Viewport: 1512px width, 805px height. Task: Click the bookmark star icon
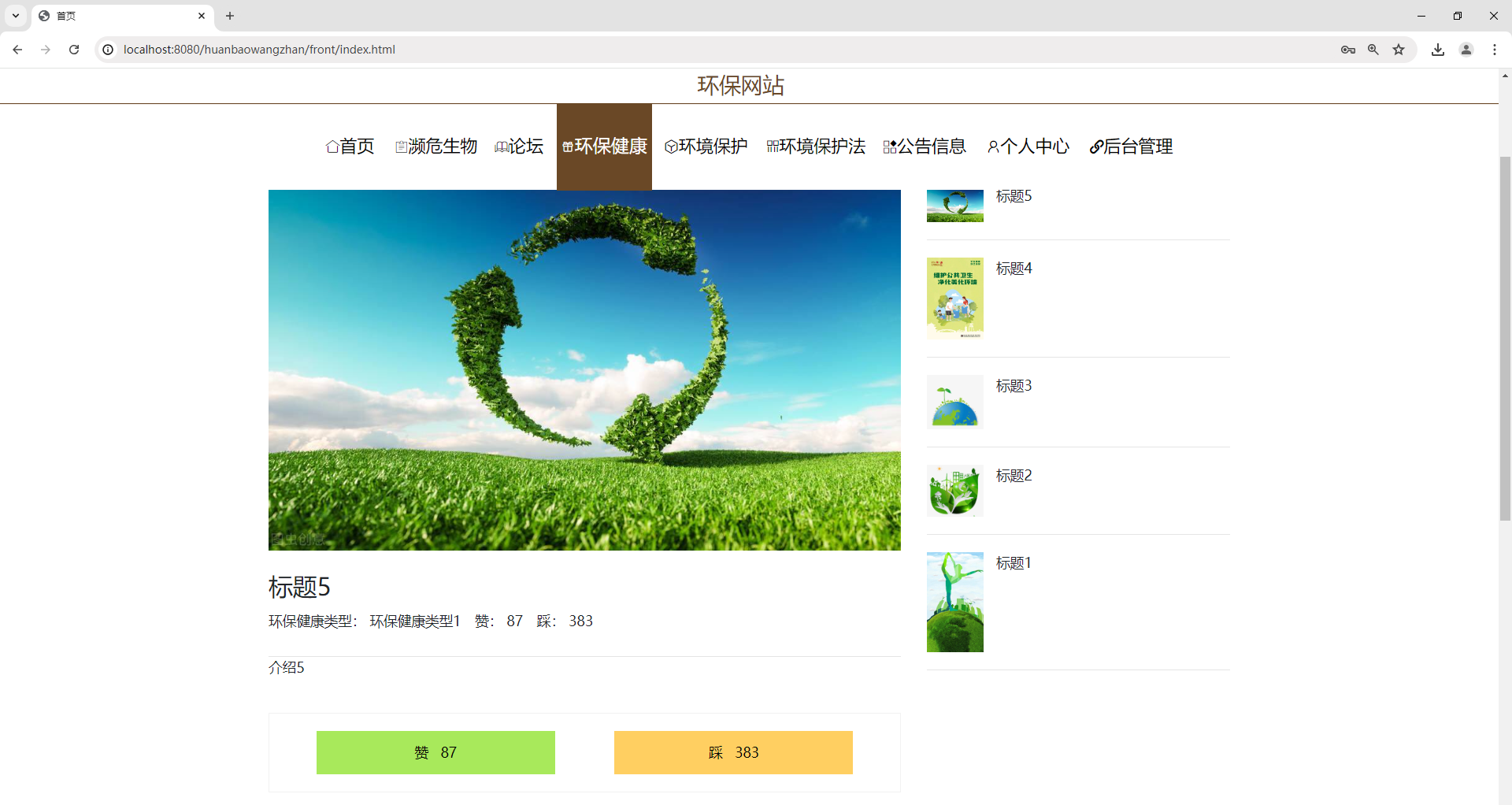(1399, 49)
